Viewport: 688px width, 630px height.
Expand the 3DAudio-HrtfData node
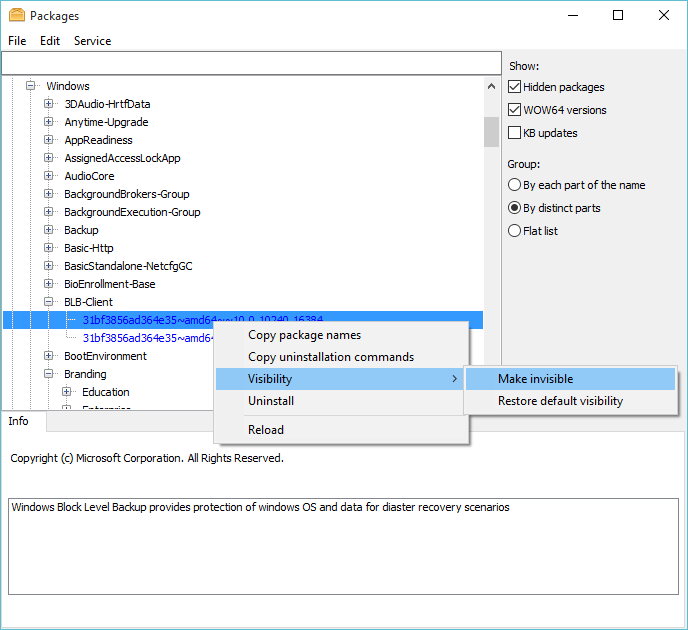(x=48, y=104)
